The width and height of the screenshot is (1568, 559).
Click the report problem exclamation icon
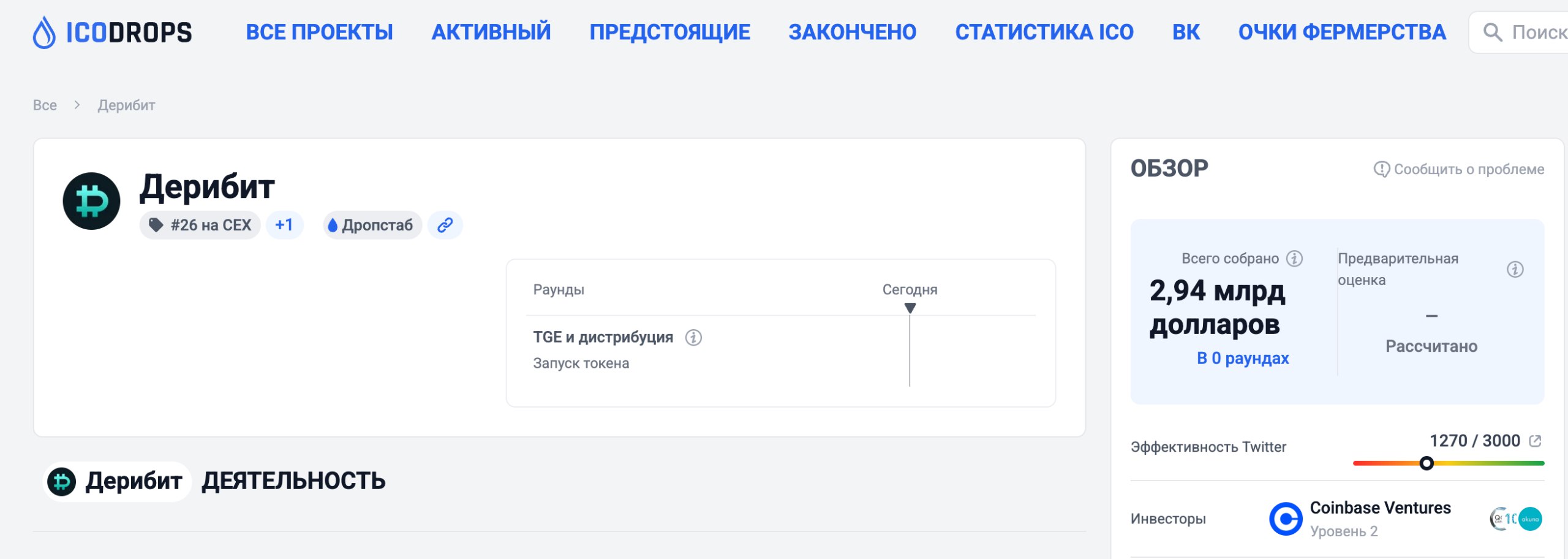pyautogui.click(x=1381, y=169)
